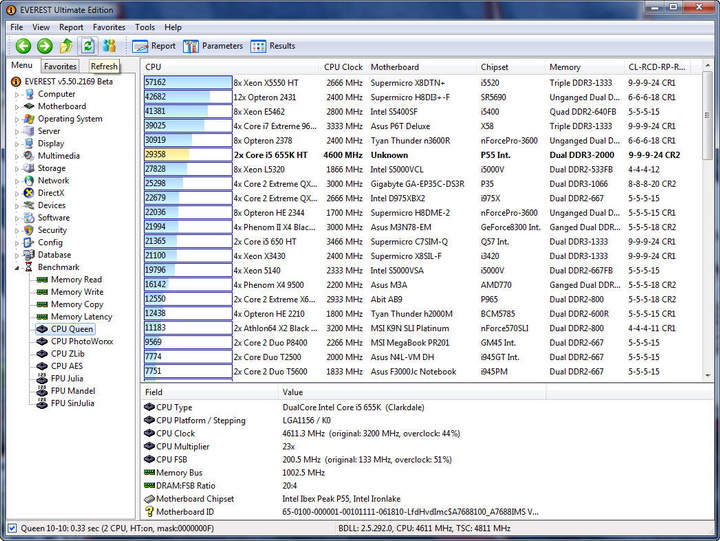
Task: Open the Parameters toolbar button
Action: 213,46
